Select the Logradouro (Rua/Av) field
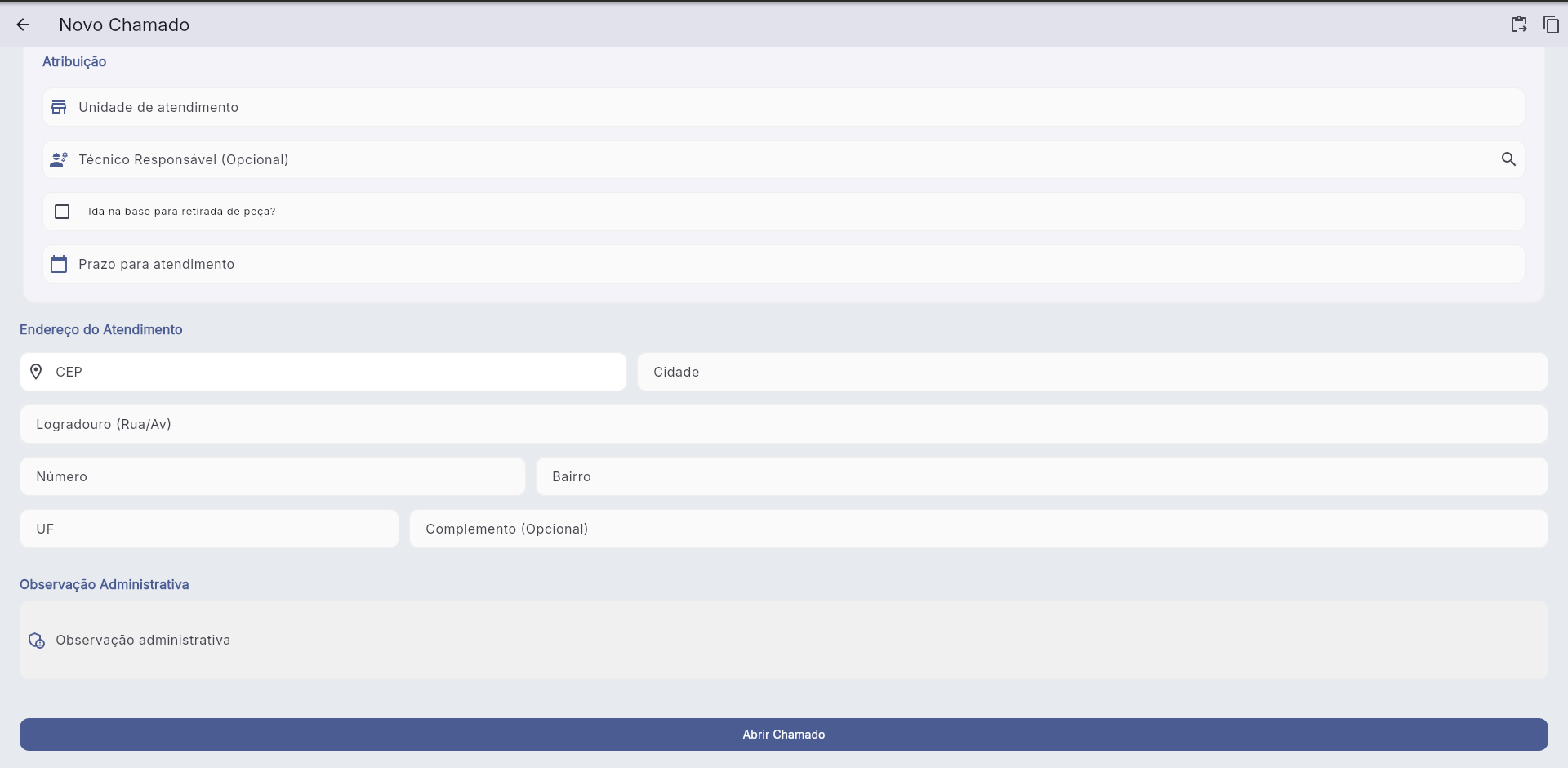1568x768 pixels. pos(784,424)
